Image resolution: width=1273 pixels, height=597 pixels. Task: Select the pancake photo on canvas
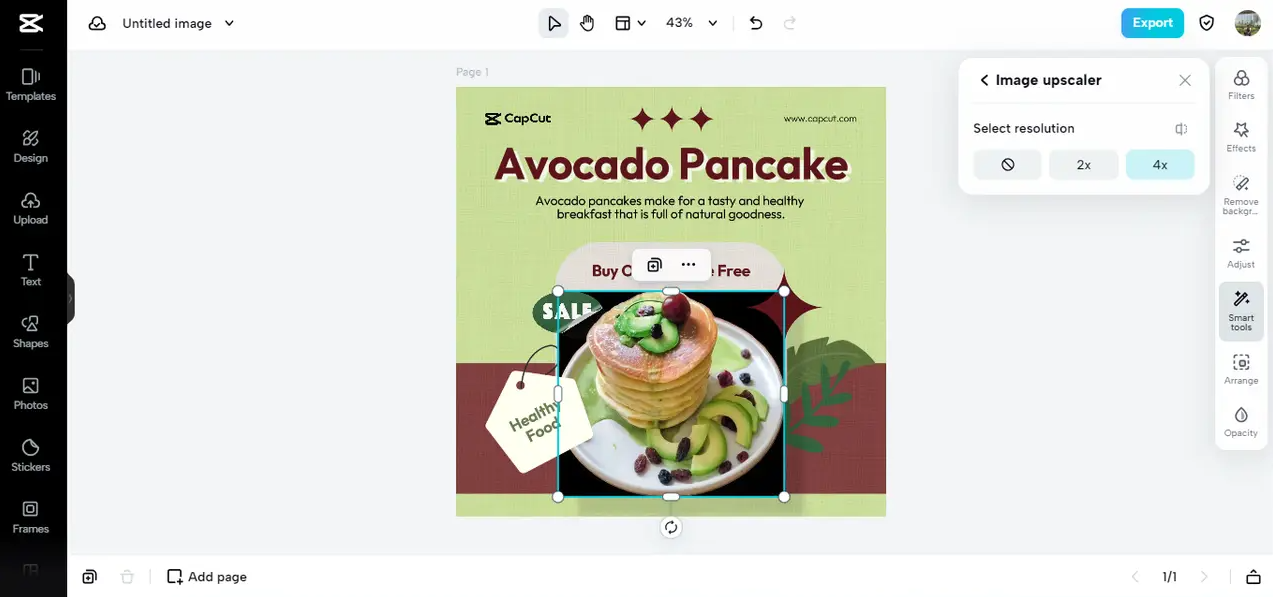pos(671,394)
